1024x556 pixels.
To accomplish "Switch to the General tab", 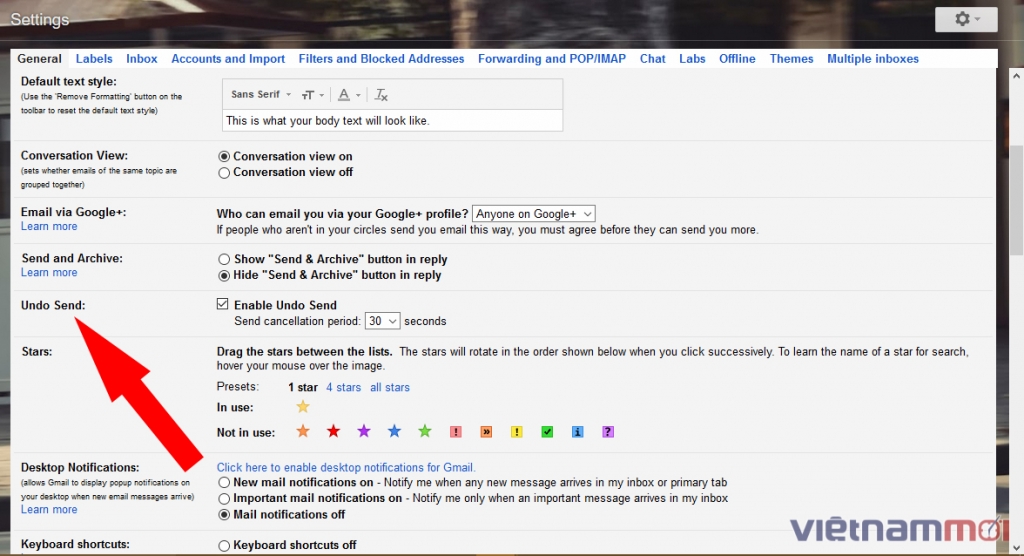I will coord(39,59).
